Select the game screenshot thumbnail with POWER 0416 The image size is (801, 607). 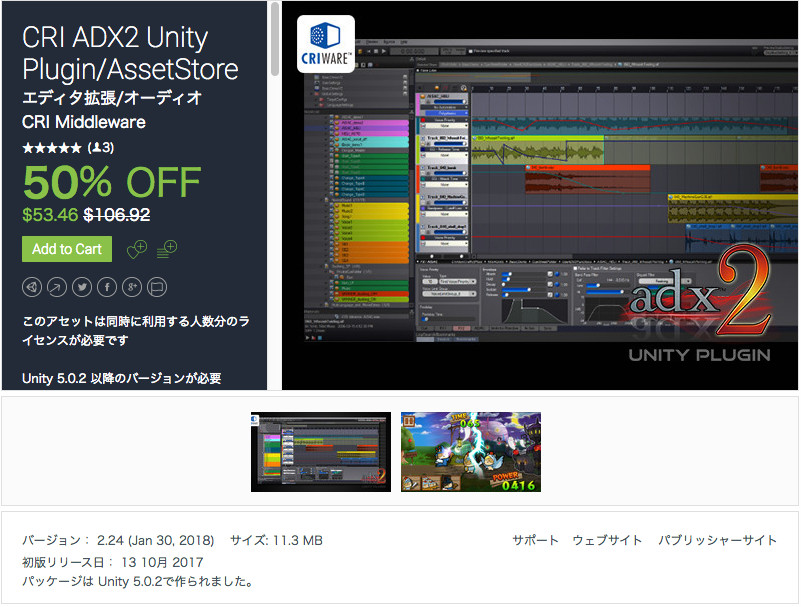coord(471,452)
